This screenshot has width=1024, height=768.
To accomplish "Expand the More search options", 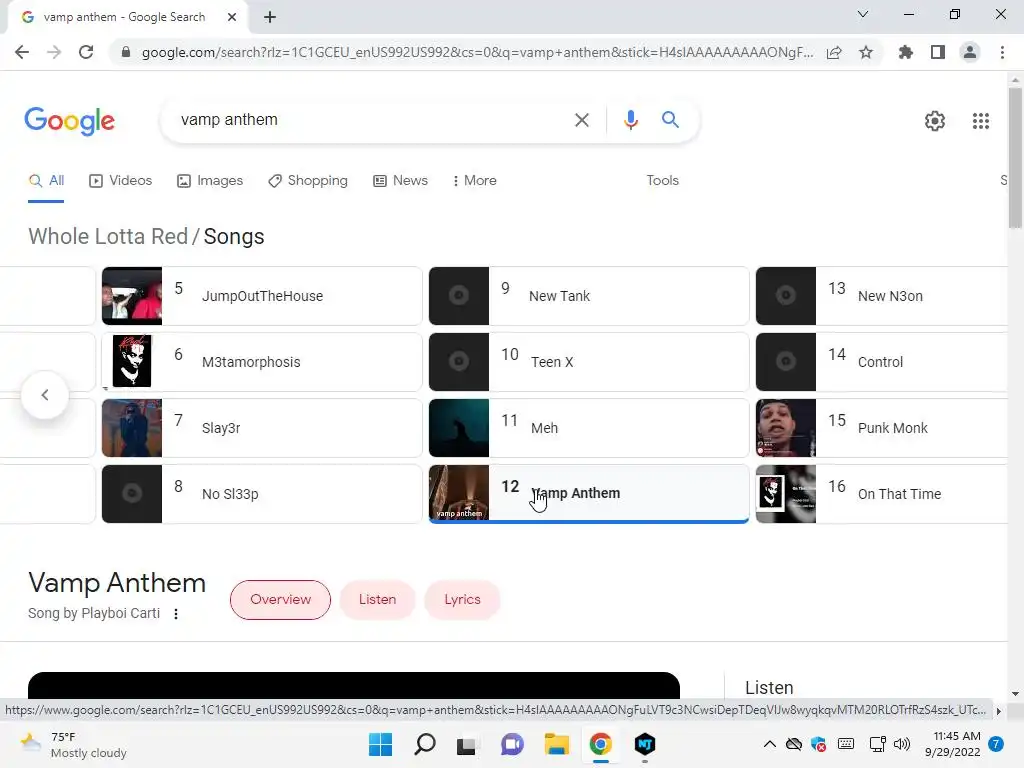I will click(475, 181).
